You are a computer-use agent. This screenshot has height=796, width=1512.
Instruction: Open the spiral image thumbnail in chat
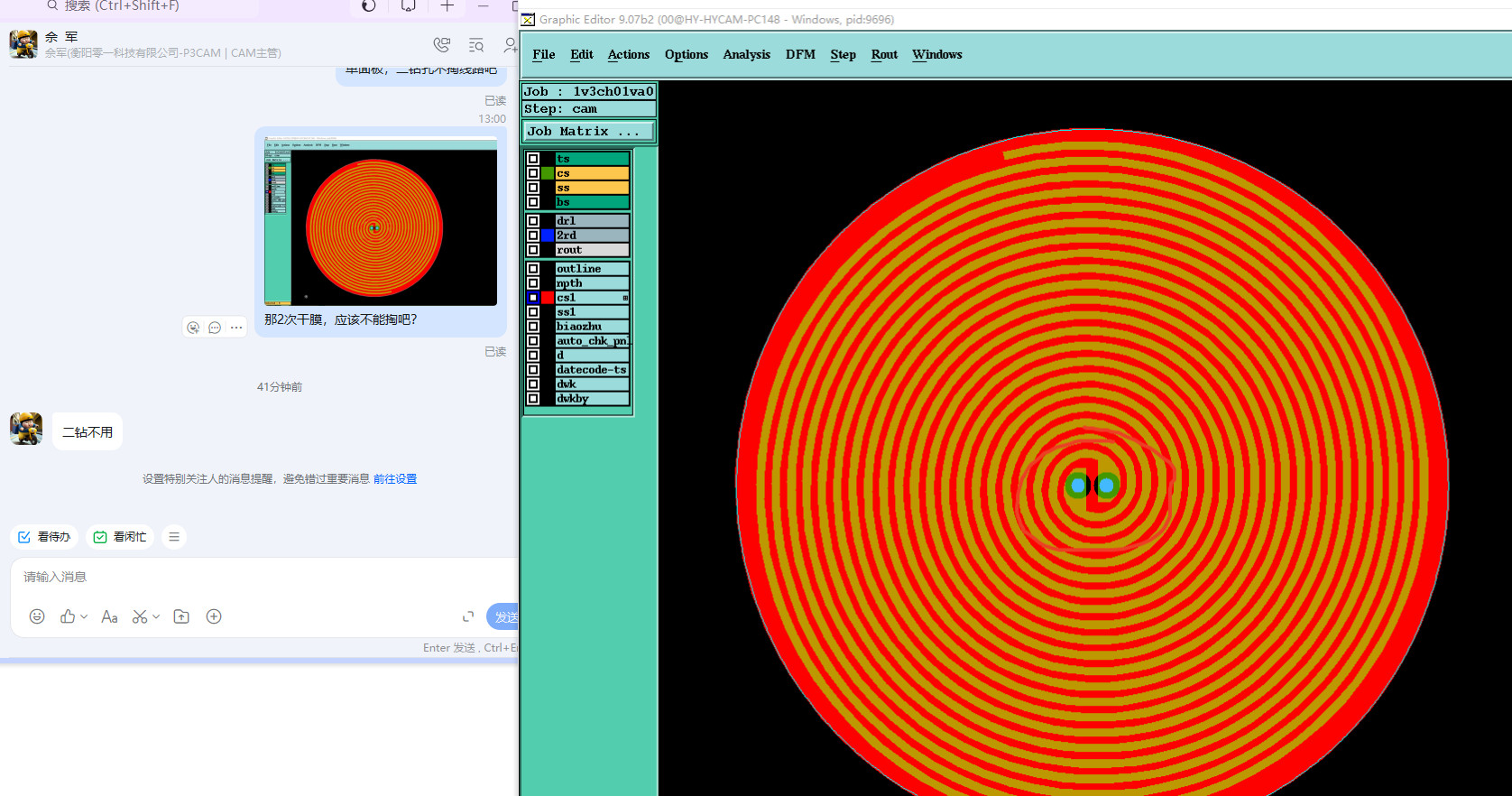(x=380, y=221)
